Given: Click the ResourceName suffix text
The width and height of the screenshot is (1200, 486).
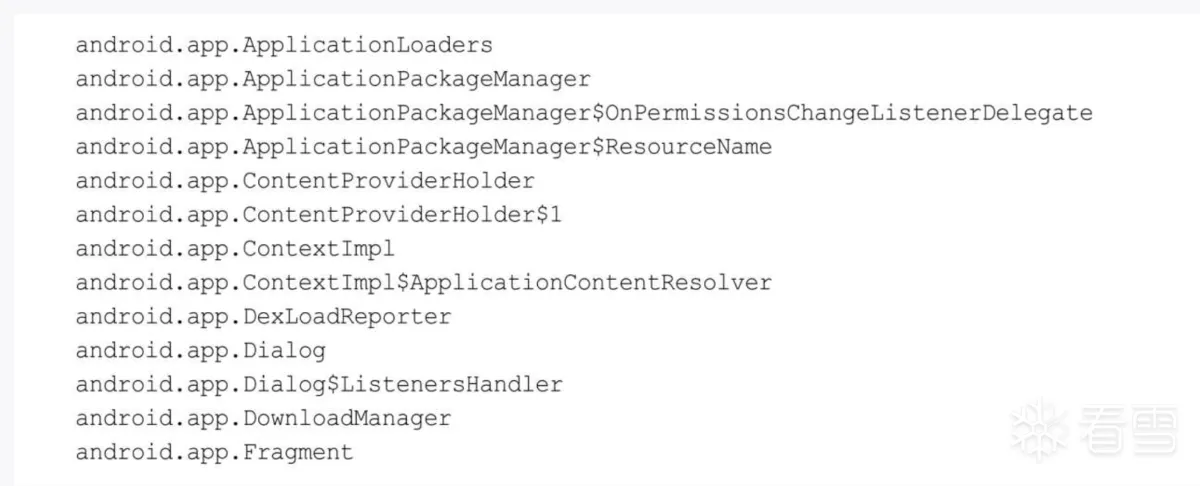Looking at the screenshot, I should [x=689, y=147].
